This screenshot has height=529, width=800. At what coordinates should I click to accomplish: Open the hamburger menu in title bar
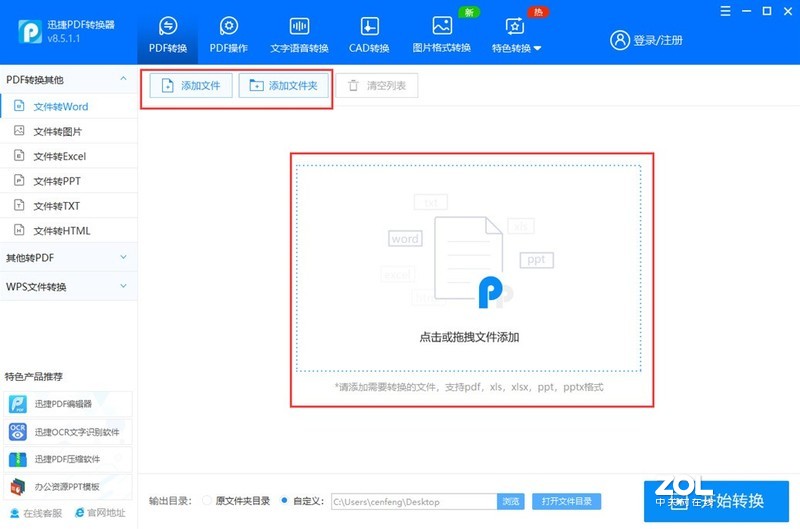pyautogui.click(x=725, y=11)
